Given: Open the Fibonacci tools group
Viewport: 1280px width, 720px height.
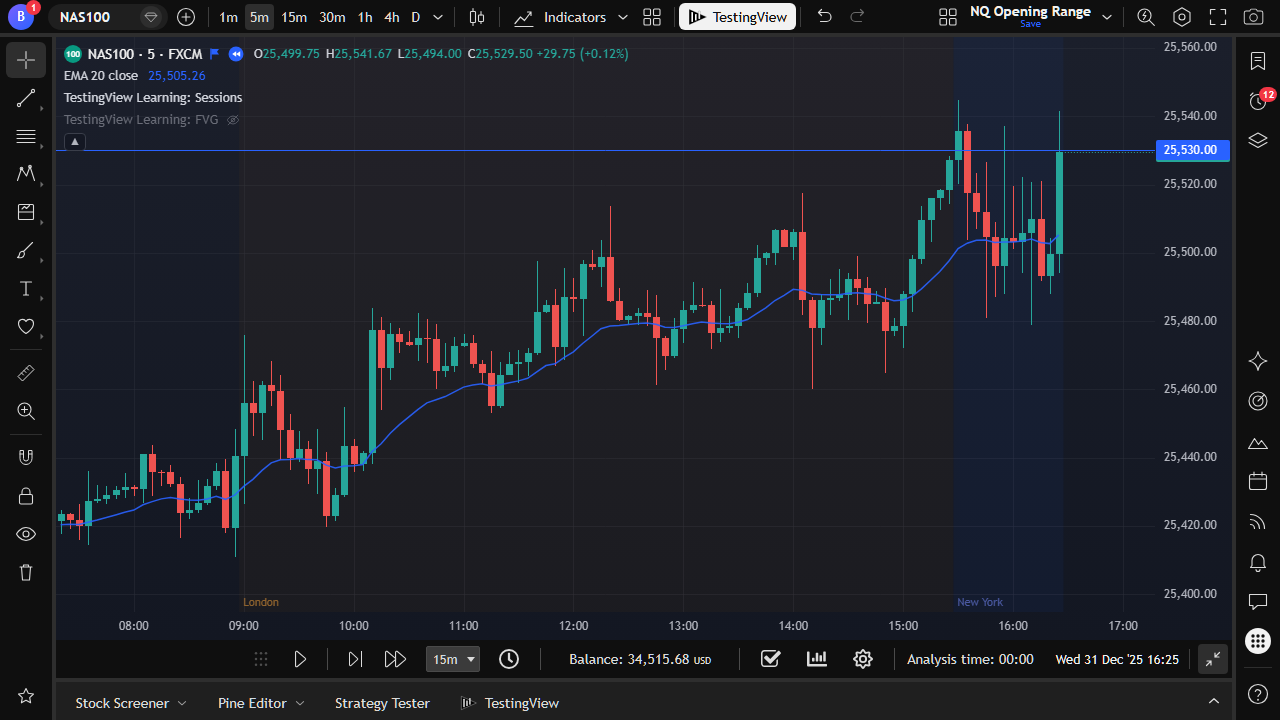Looking at the screenshot, I should 26,136.
